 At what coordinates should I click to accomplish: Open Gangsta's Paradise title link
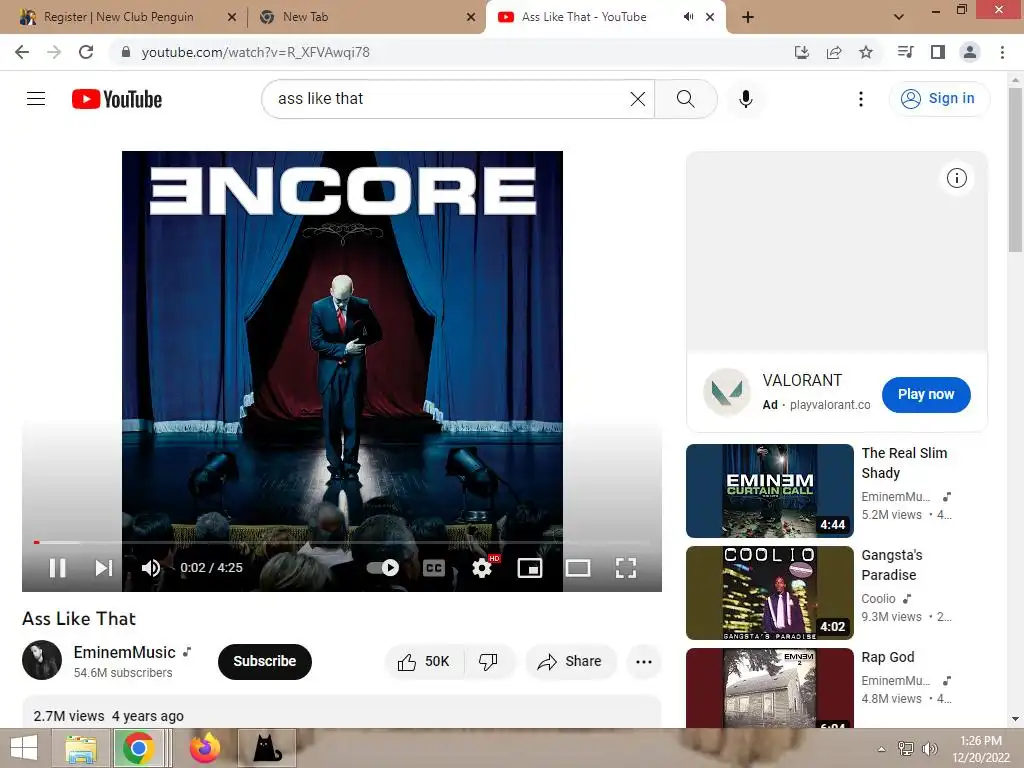(x=891, y=565)
